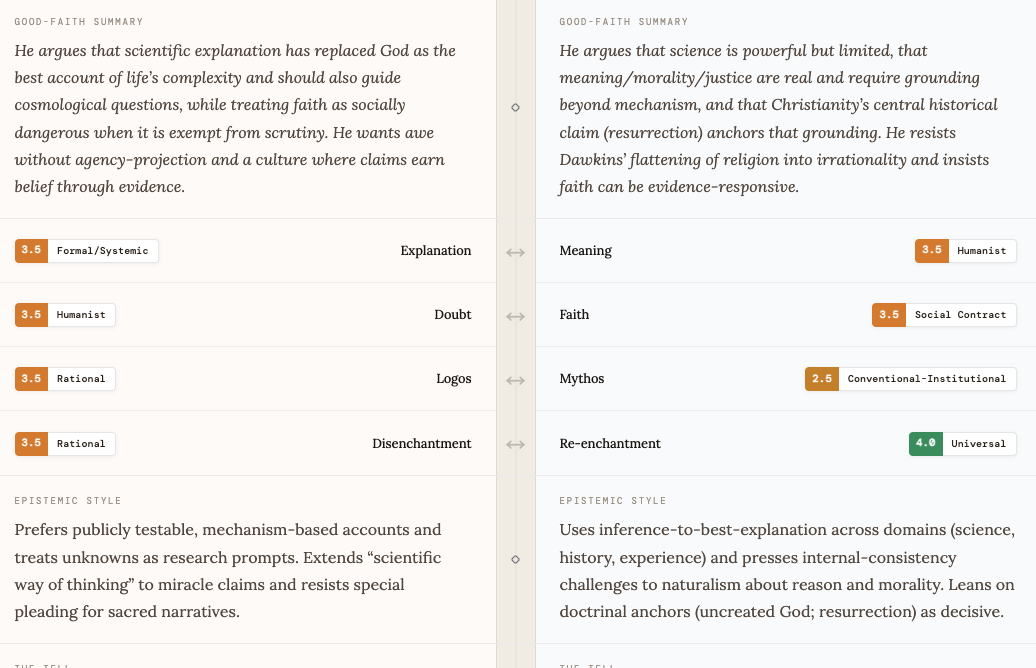
Task: Select the green Universal 4.0 badge
Action: pyautogui.click(x=963, y=444)
